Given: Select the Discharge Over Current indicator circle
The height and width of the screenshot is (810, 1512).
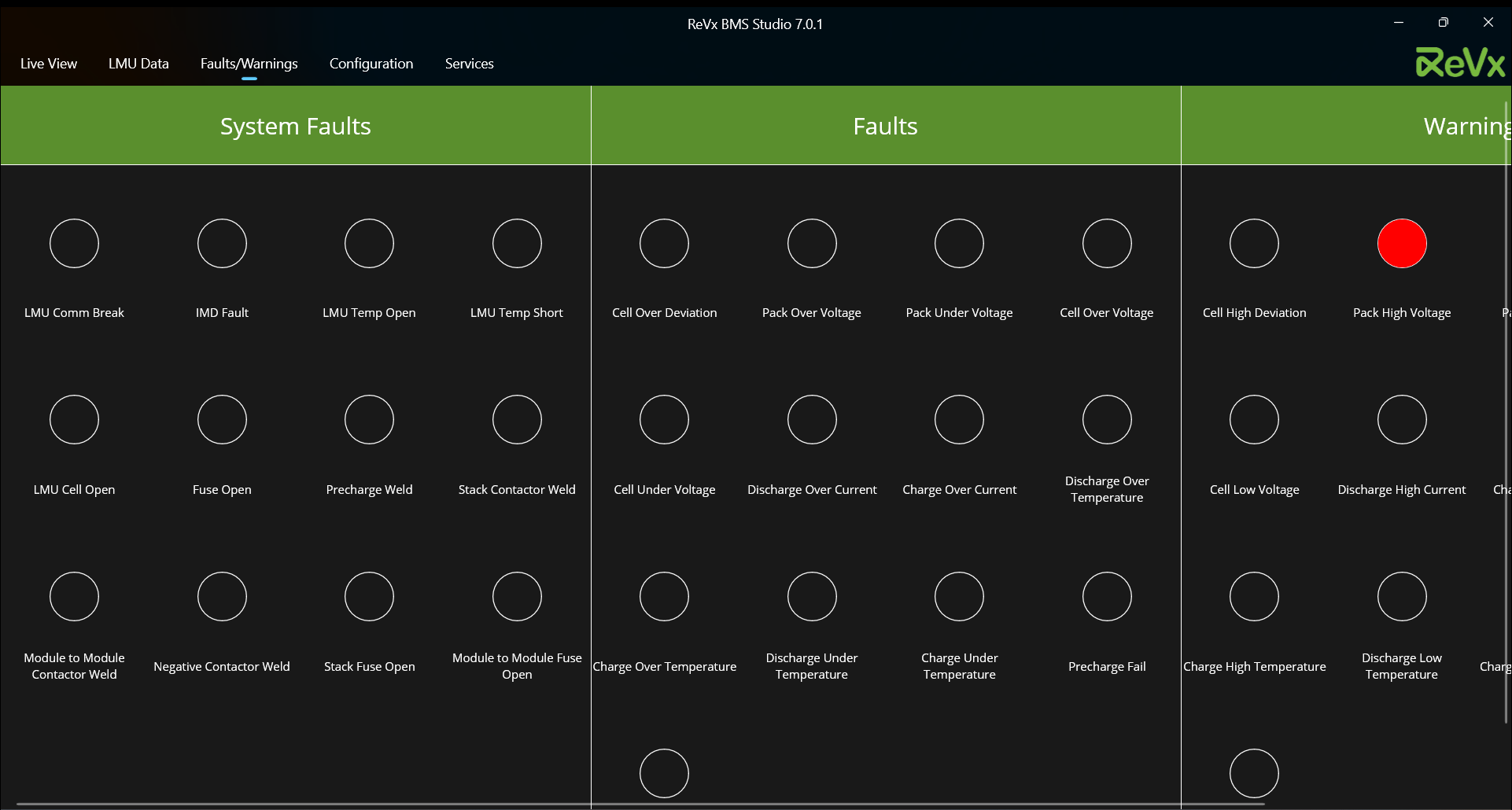Looking at the screenshot, I should pyautogui.click(x=812, y=420).
